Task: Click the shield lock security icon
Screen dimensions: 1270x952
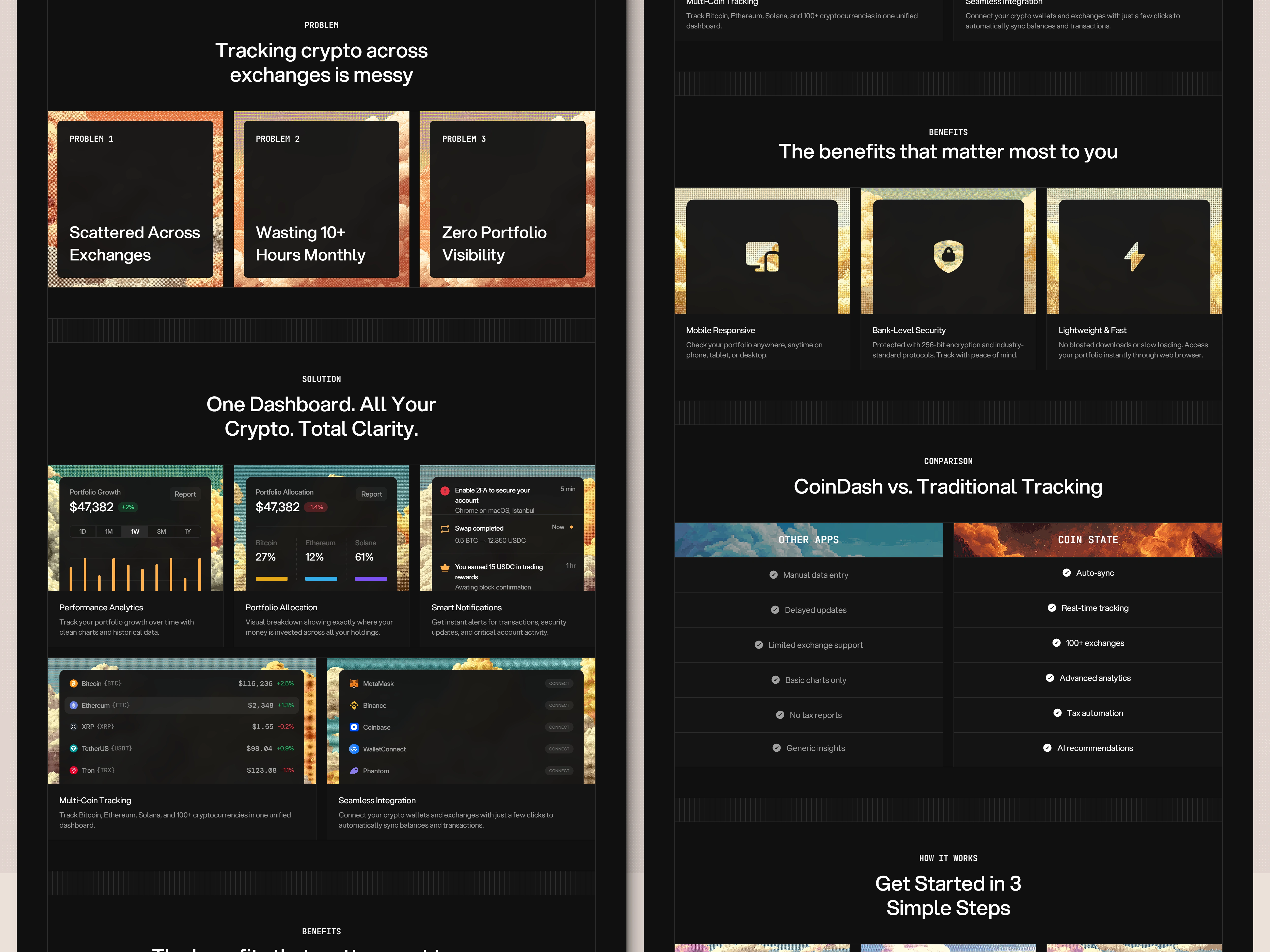Action: [948, 256]
